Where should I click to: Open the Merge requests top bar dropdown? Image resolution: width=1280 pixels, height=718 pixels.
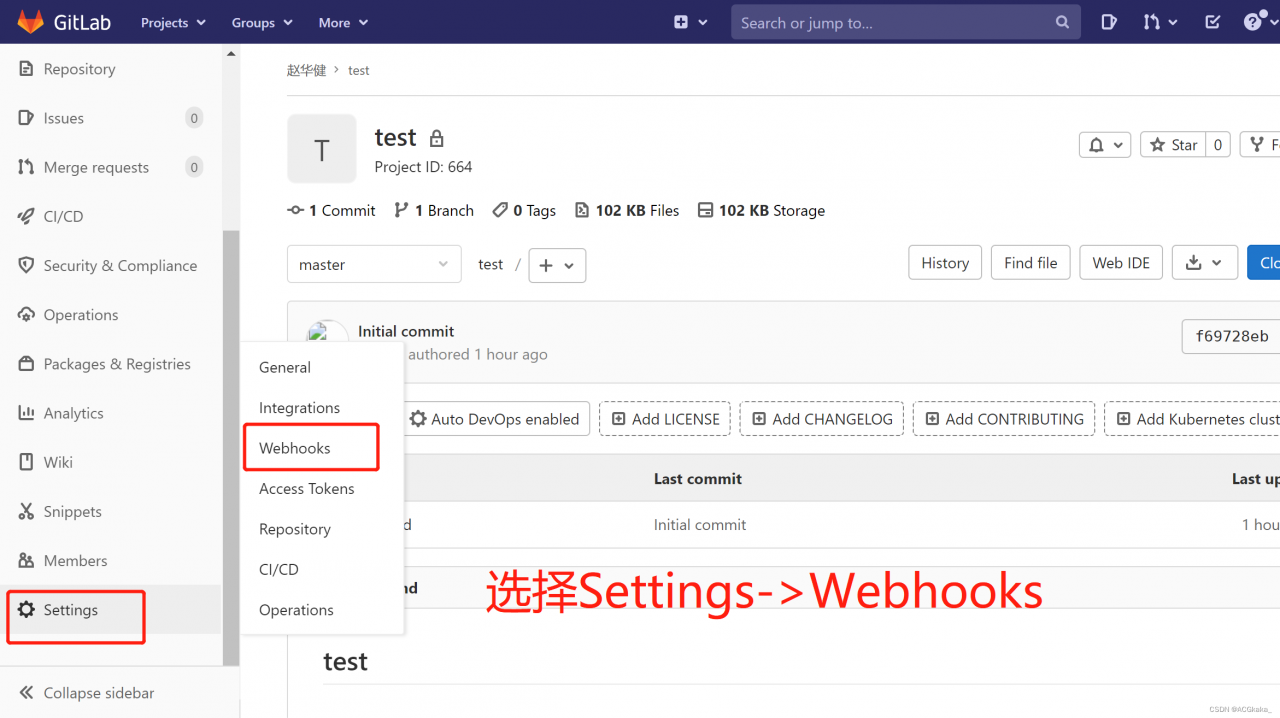tap(1160, 22)
